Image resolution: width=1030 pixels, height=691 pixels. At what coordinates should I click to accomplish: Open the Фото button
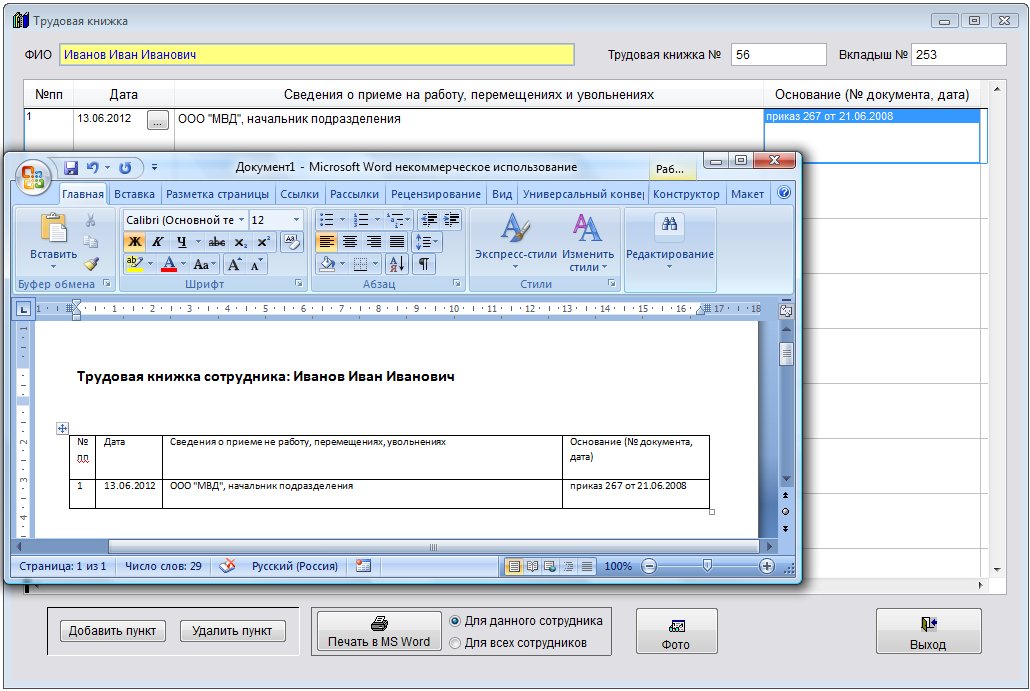coord(676,631)
